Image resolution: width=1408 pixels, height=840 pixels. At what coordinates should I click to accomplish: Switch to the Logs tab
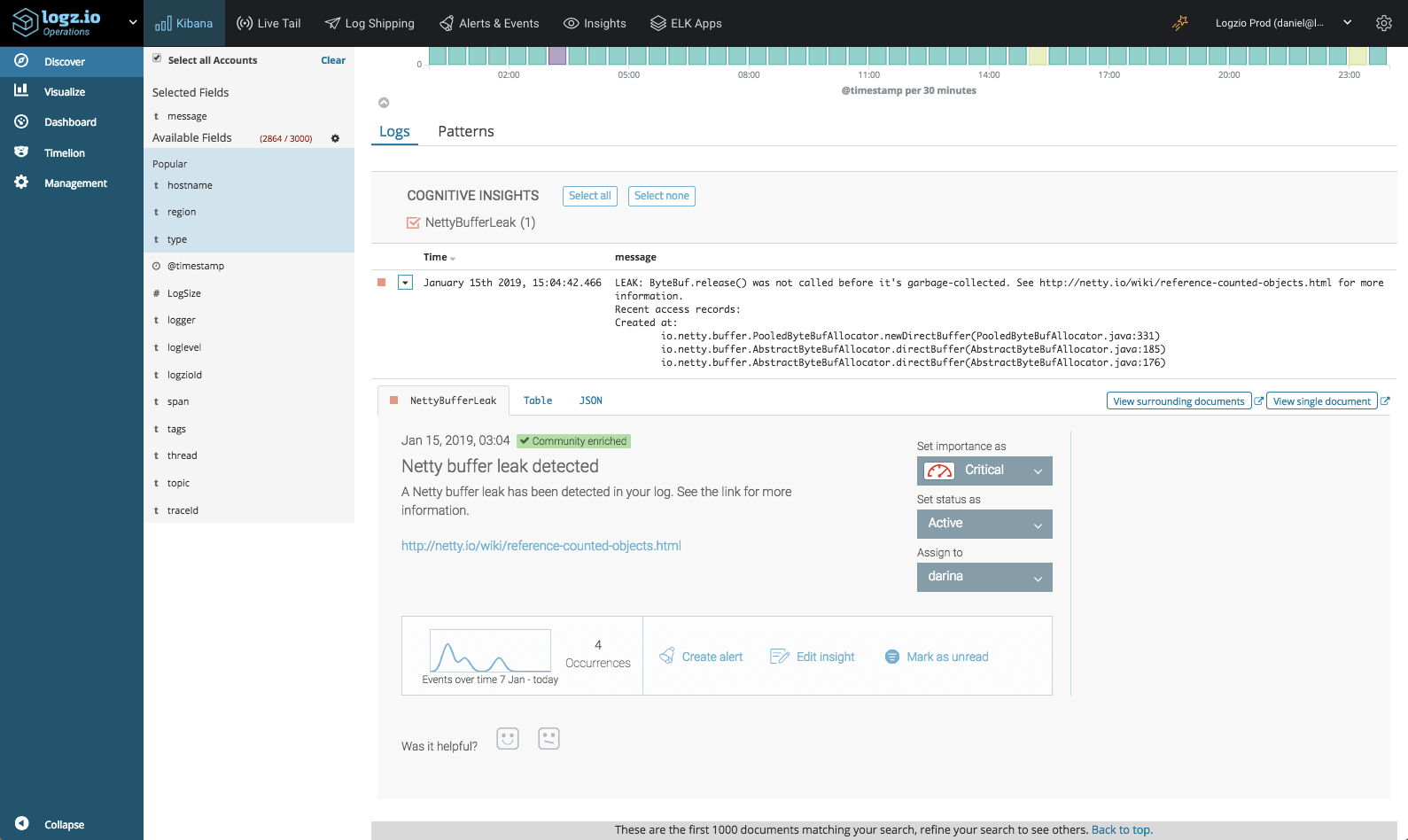(x=394, y=131)
